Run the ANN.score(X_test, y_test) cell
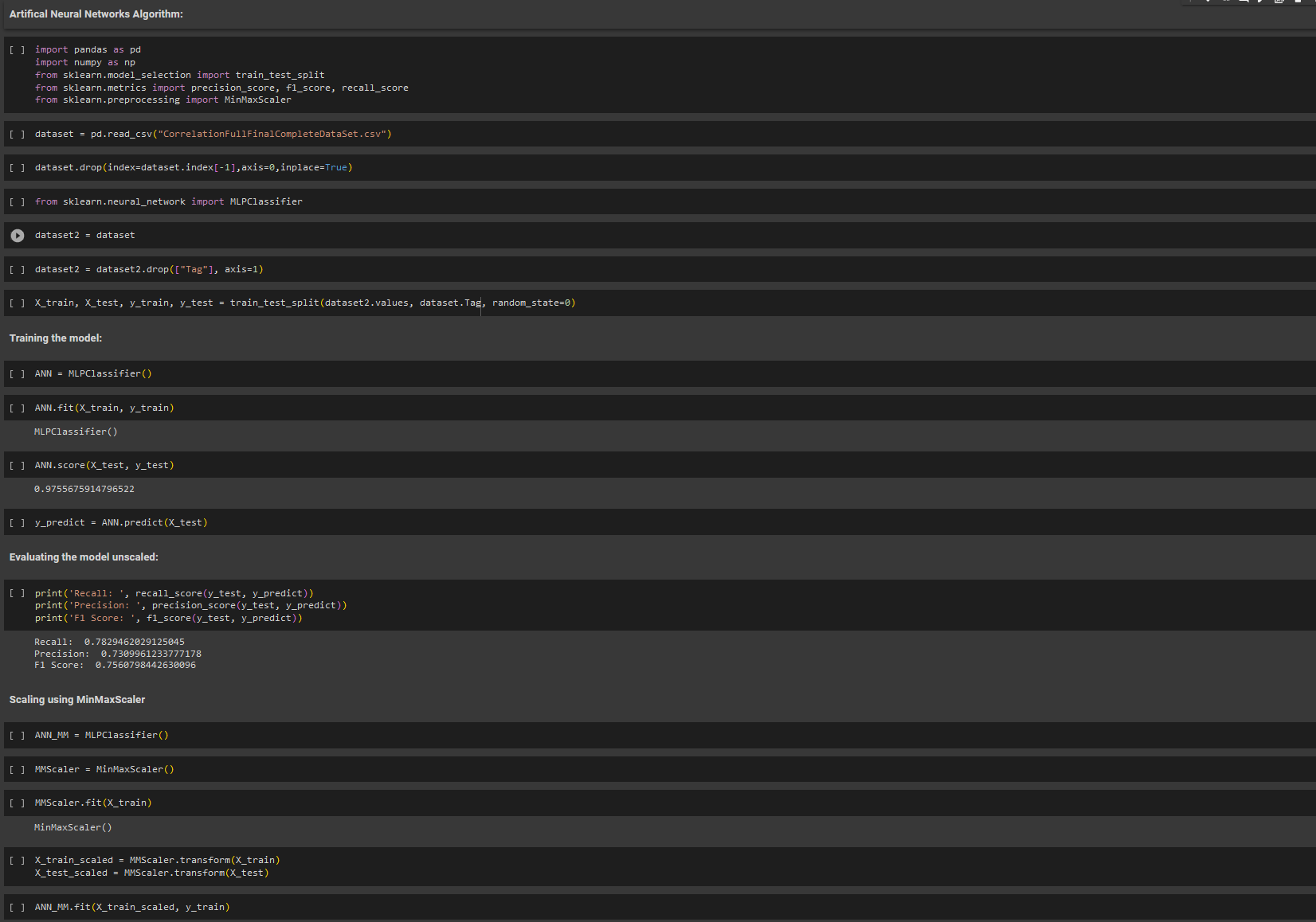 (18, 466)
